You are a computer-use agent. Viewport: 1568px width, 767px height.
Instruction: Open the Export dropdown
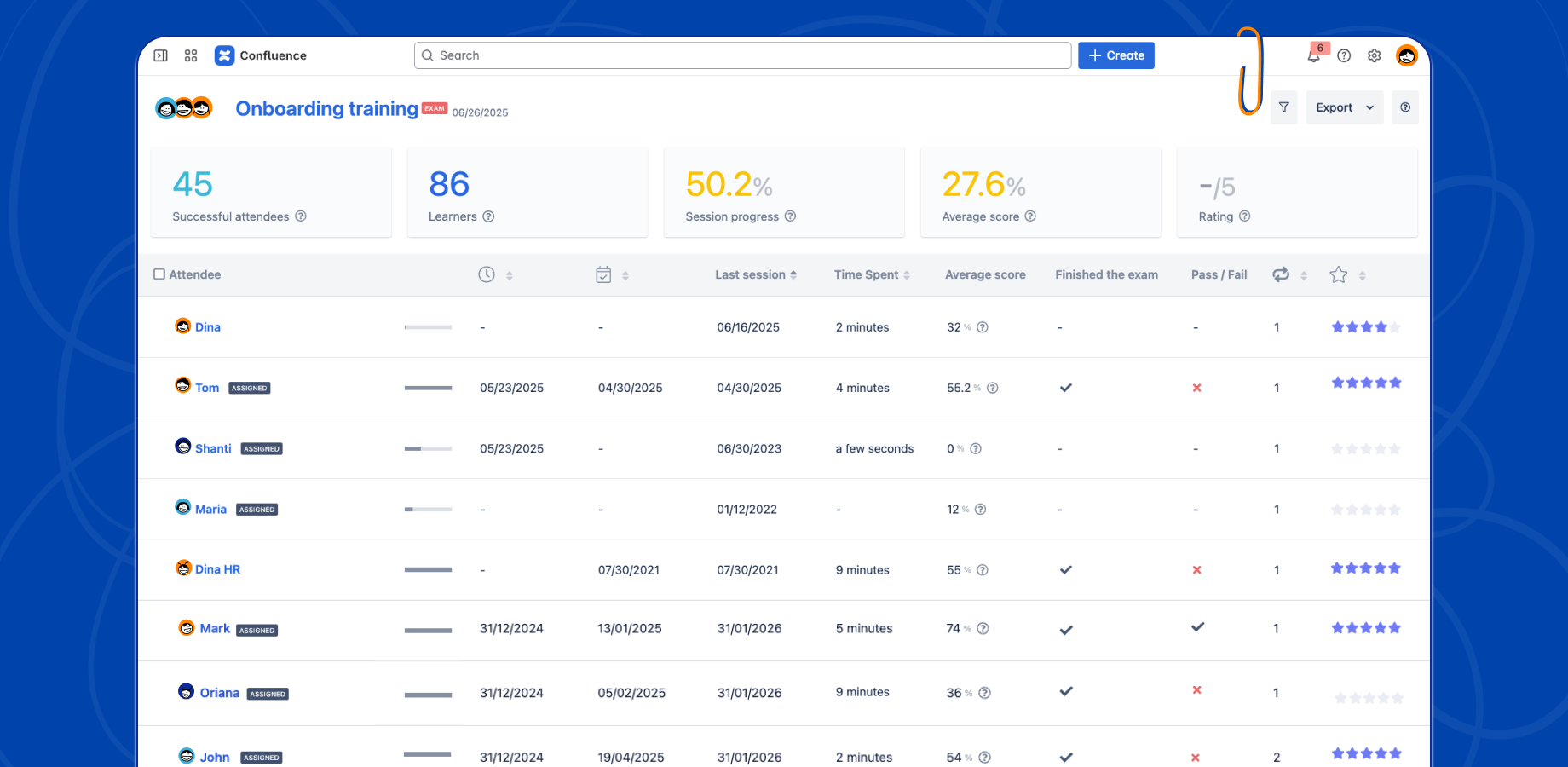coord(1344,107)
